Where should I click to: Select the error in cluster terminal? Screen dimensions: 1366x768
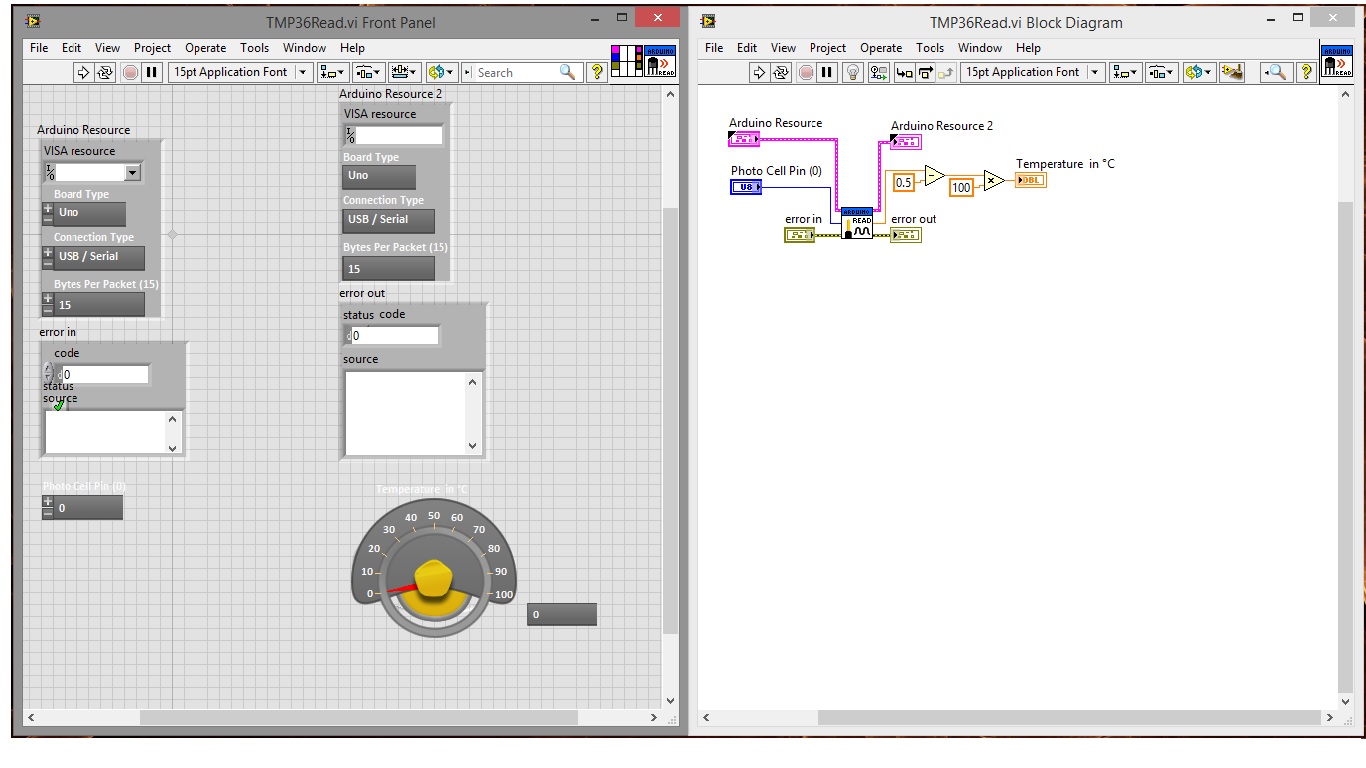[800, 235]
